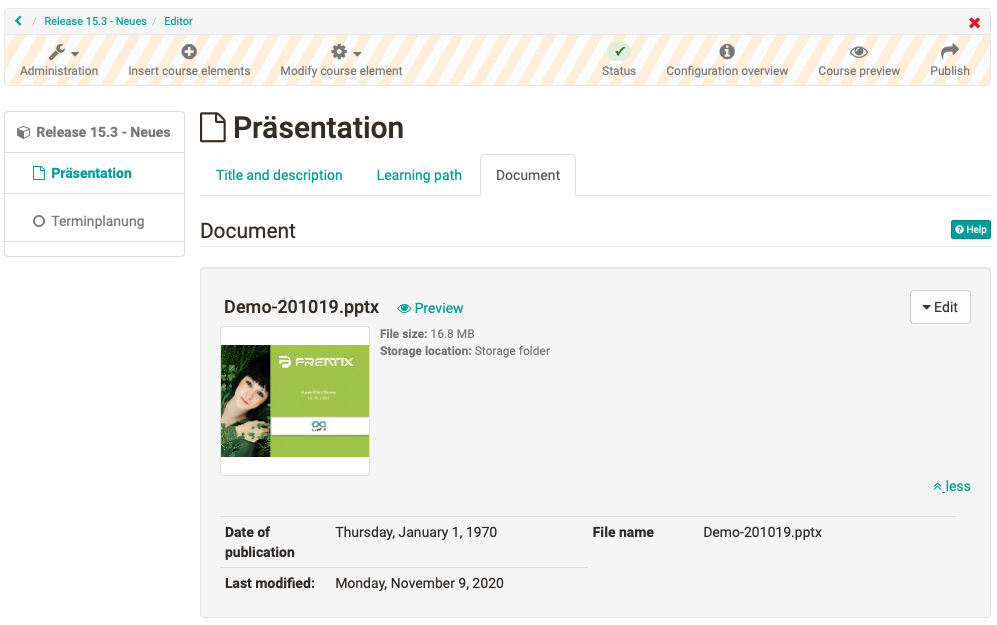997x625 pixels.
Task: Switch to Learning path tab
Action: 419,175
